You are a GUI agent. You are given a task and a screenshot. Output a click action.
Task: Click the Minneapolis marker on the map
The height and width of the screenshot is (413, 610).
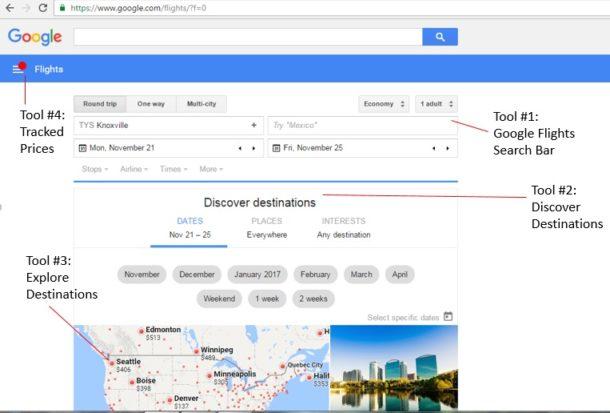point(209,375)
